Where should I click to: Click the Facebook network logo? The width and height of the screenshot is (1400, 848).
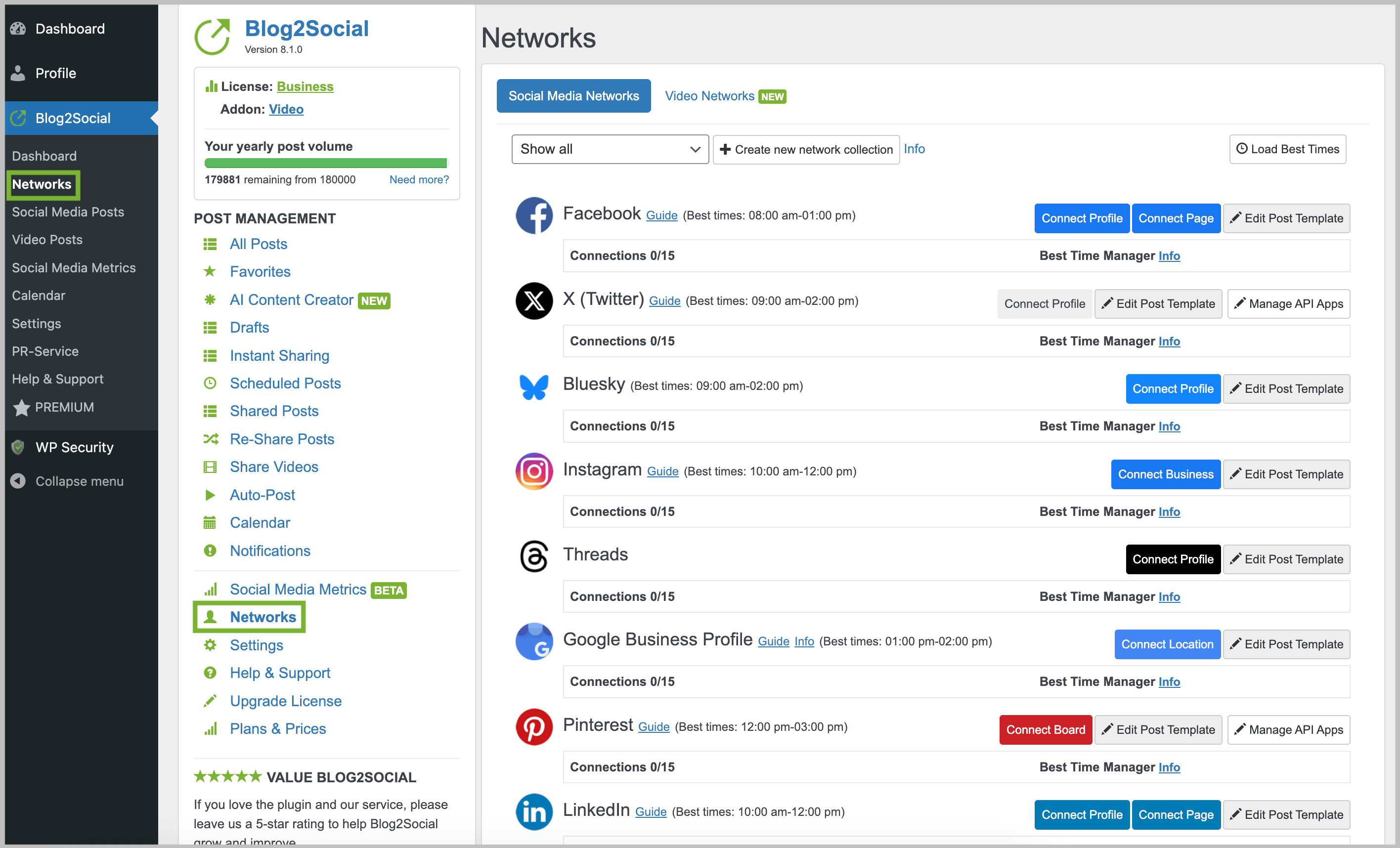(x=533, y=216)
